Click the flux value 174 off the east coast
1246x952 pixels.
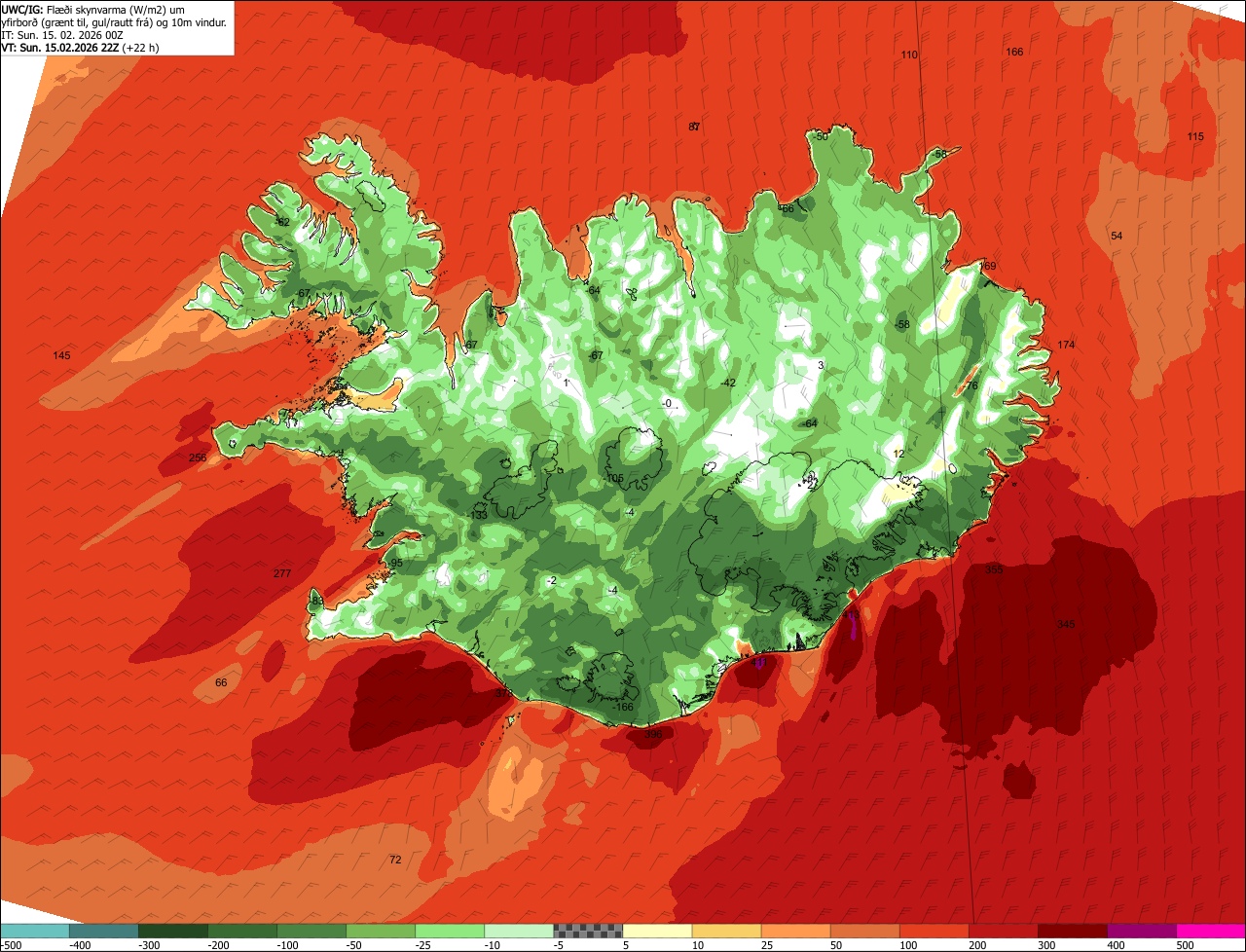1066,345
